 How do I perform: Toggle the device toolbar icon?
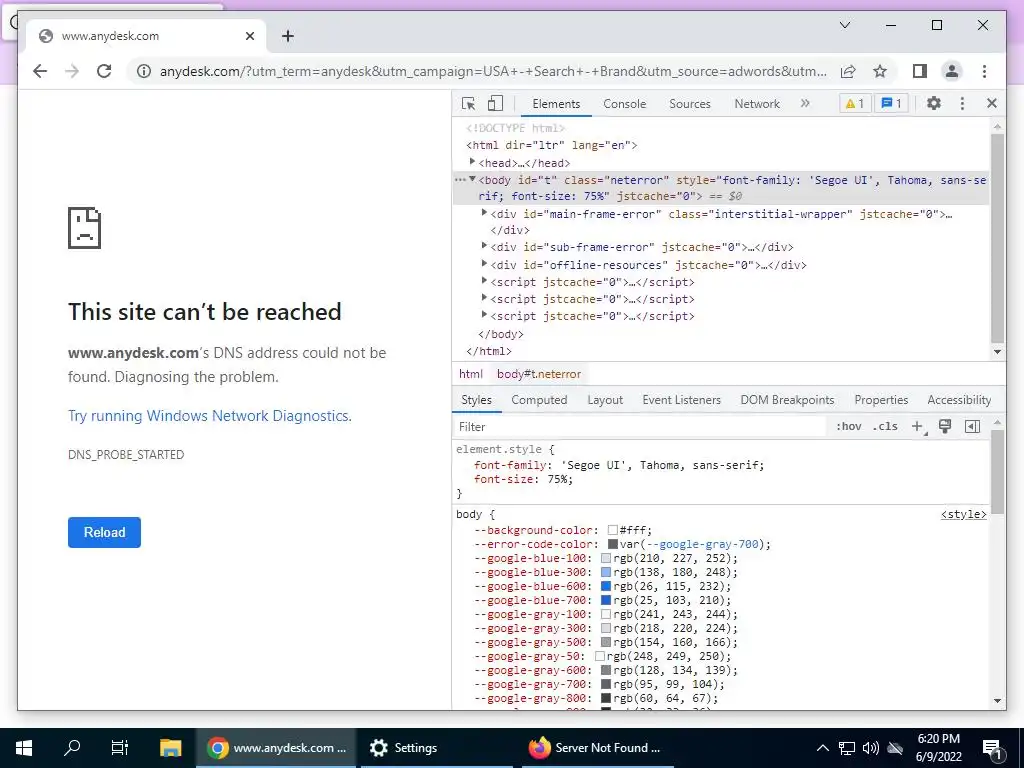[x=496, y=103]
